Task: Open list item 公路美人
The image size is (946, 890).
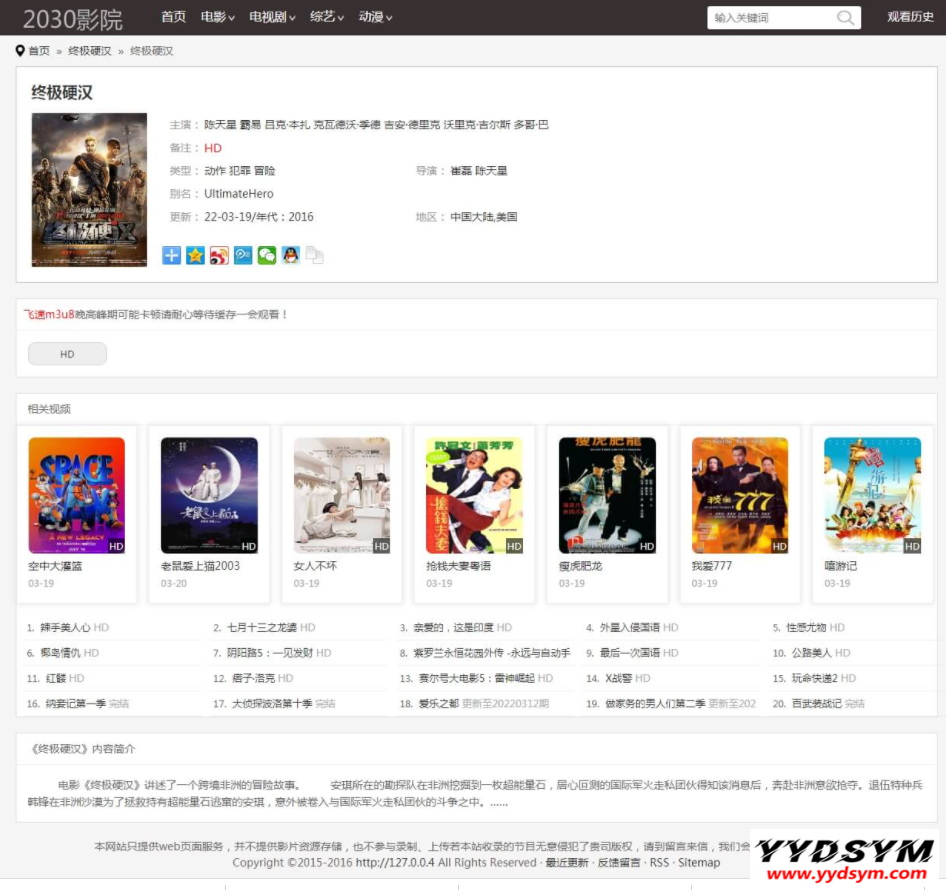Action: 811,653
